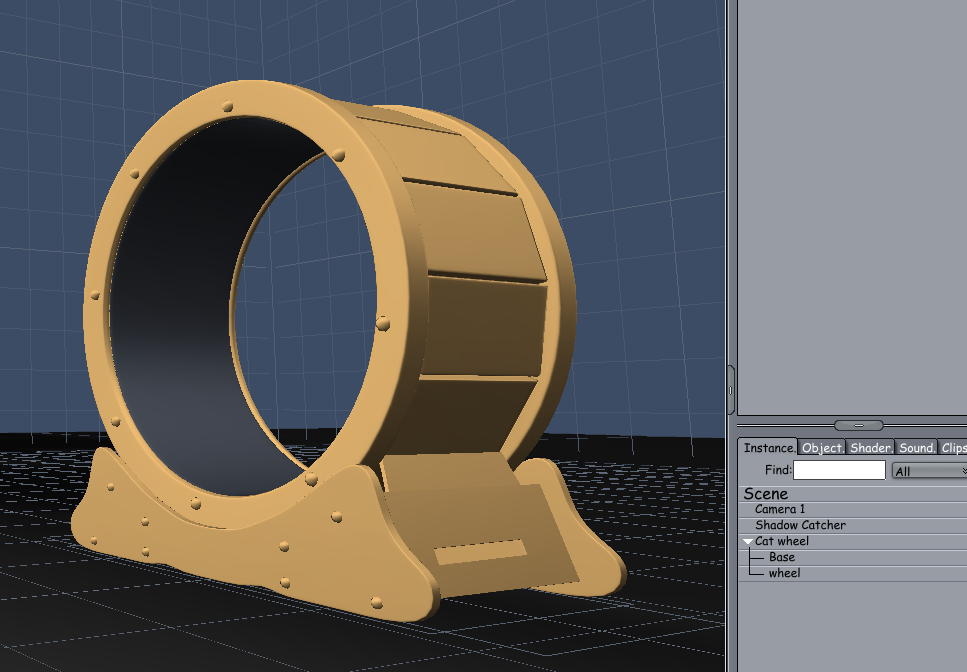Select Camera 1 in the scene list
967x672 pixels.
point(780,509)
